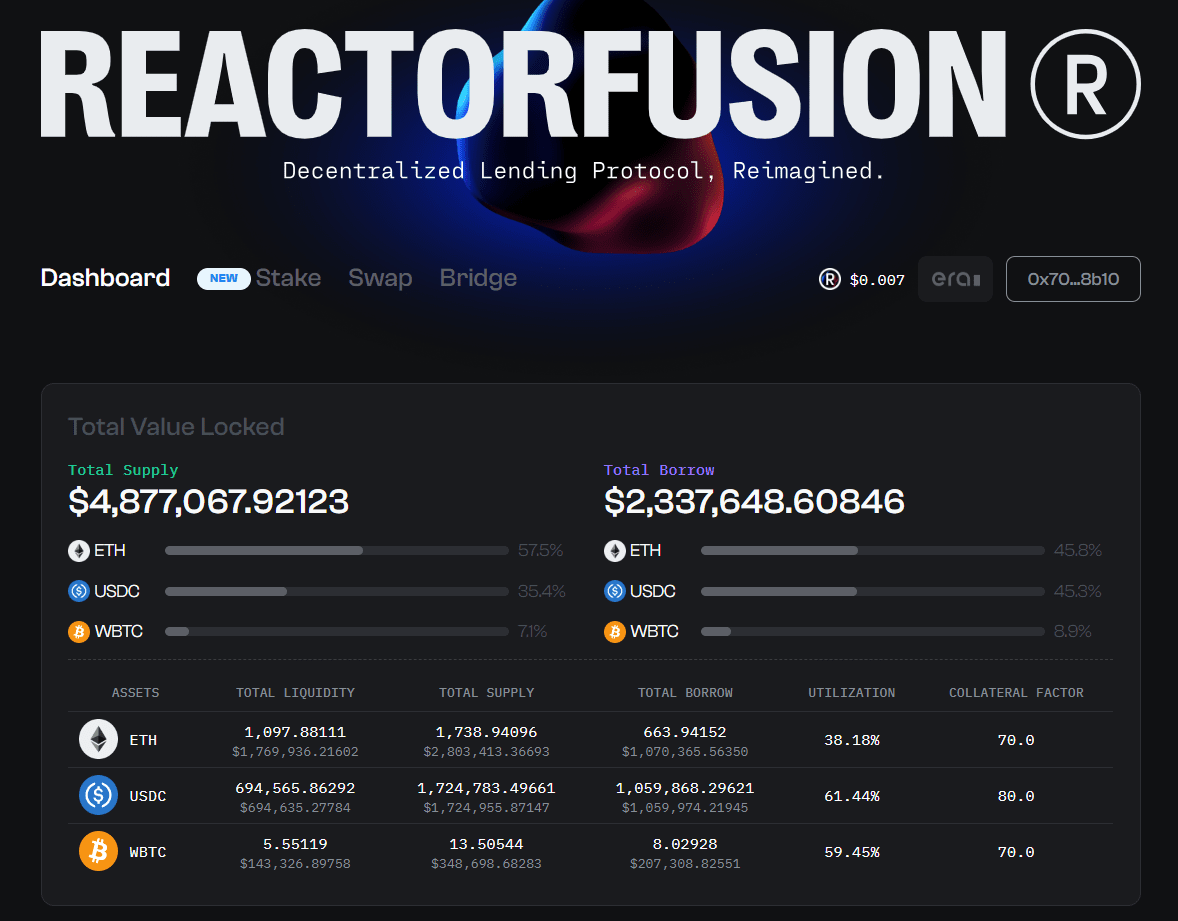The height and width of the screenshot is (921, 1178).
Task: Click the WBTC icon under Total Borrow
Action: coord(615,632)
